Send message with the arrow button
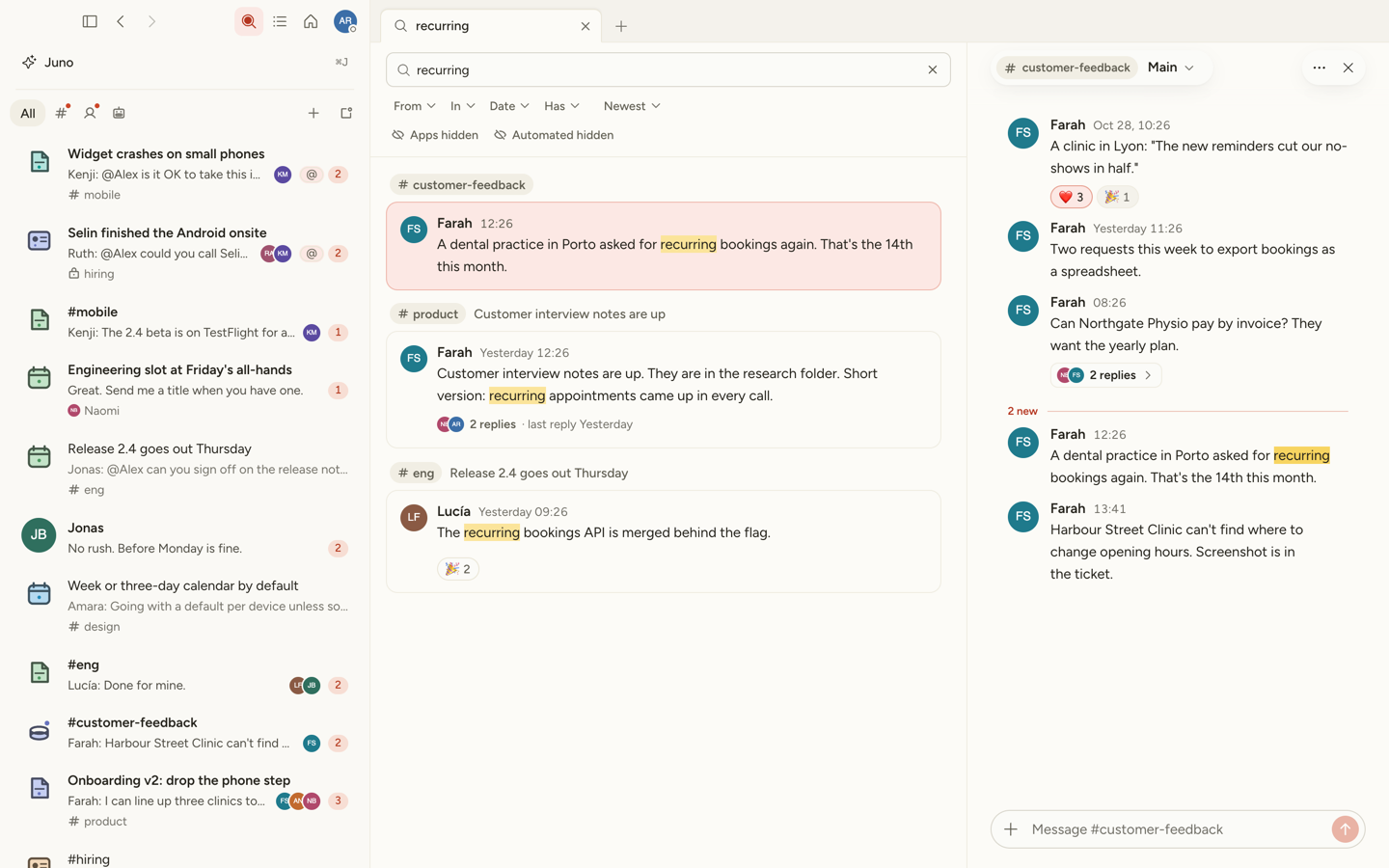 1345,829
